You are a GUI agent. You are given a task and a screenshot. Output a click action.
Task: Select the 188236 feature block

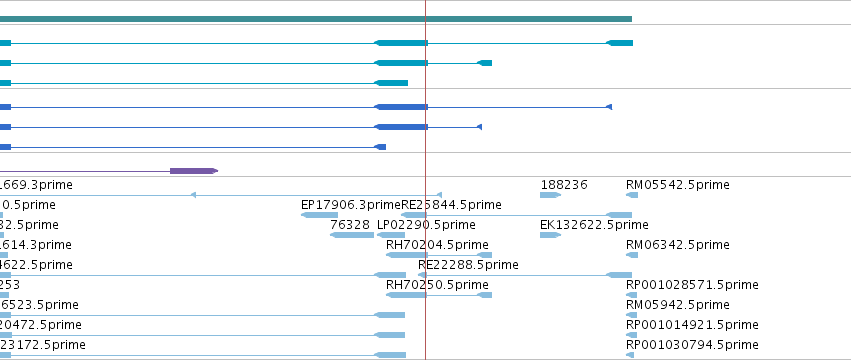point(550,195)
